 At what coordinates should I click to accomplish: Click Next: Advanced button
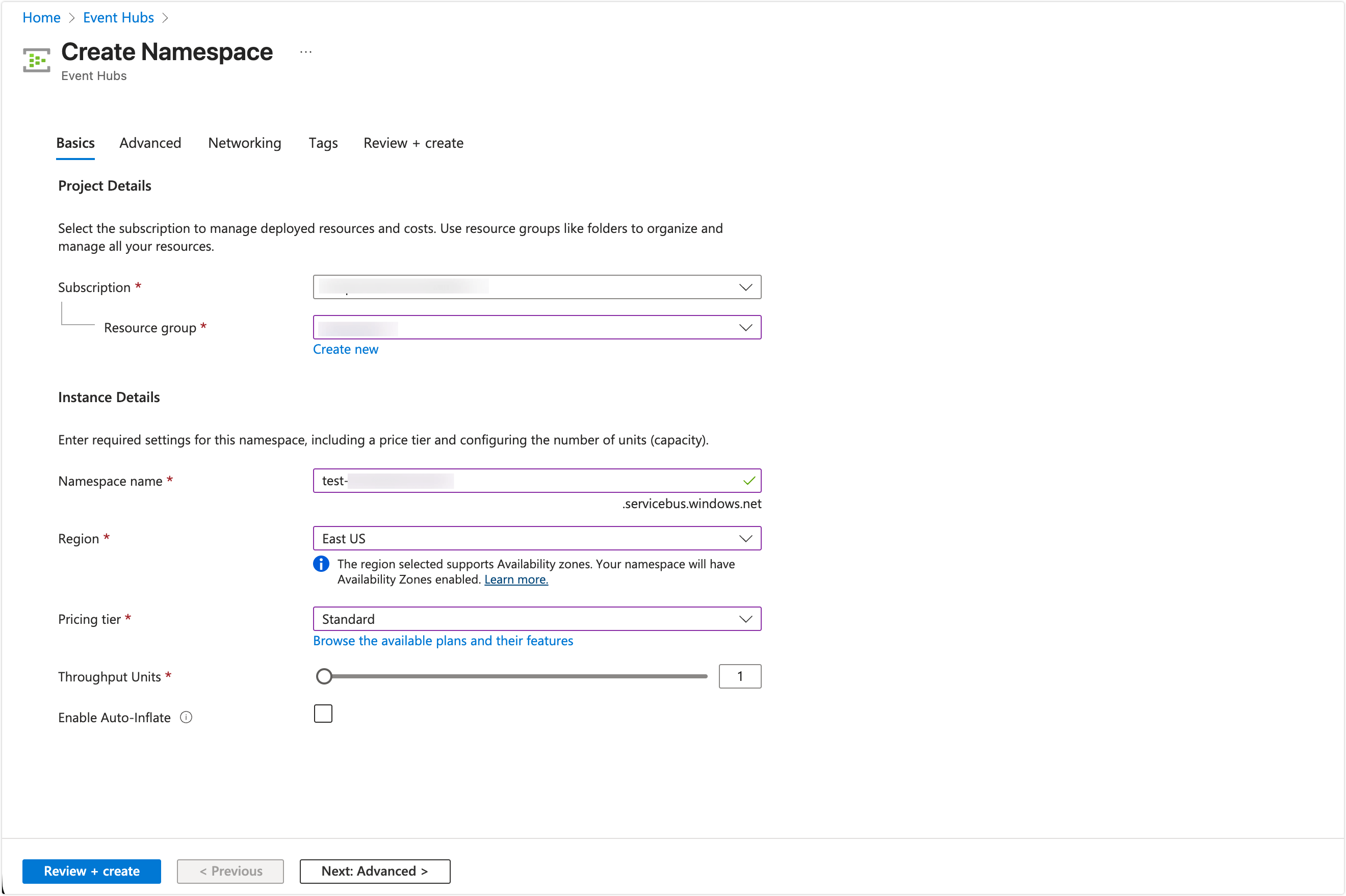click(374, 871)
